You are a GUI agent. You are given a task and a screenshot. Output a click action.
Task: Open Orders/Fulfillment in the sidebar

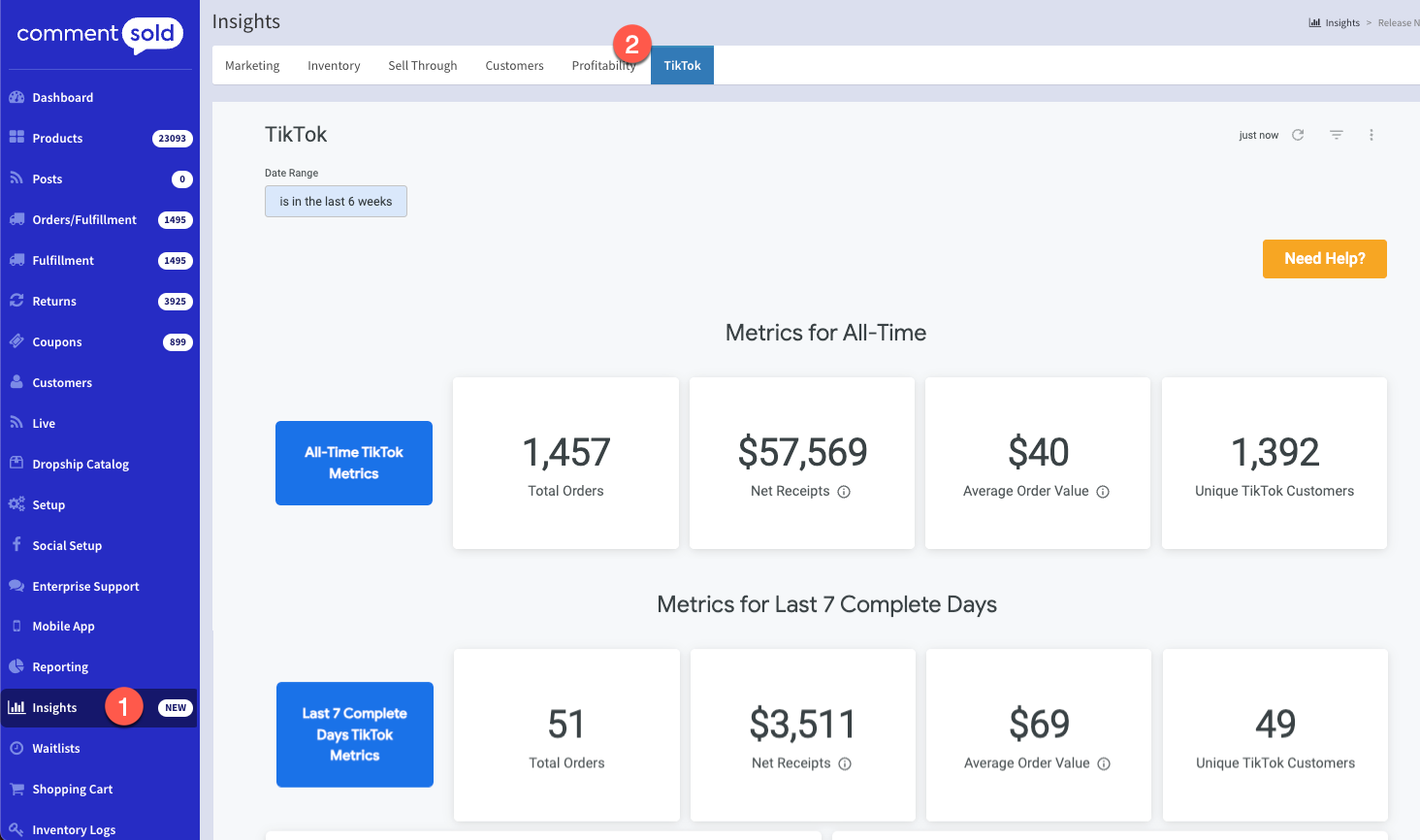(84, 220)
